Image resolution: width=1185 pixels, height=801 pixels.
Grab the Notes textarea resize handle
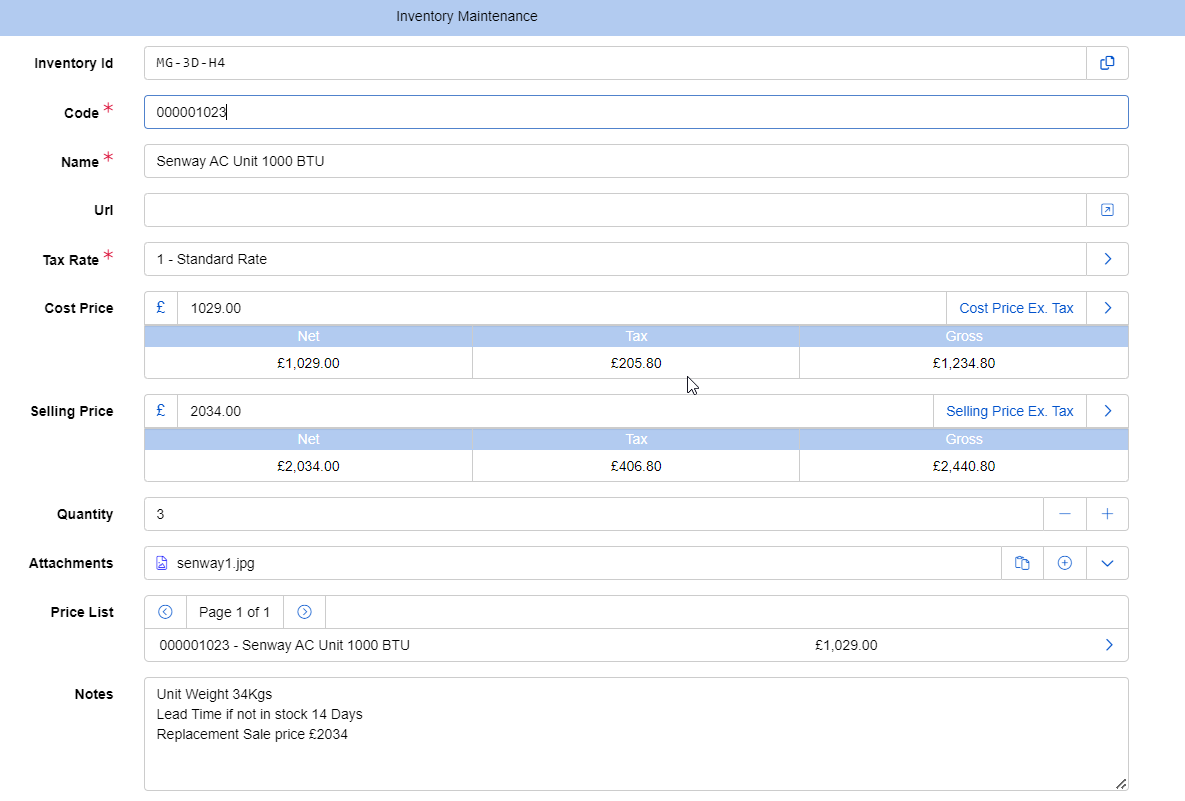point(1122,784)
